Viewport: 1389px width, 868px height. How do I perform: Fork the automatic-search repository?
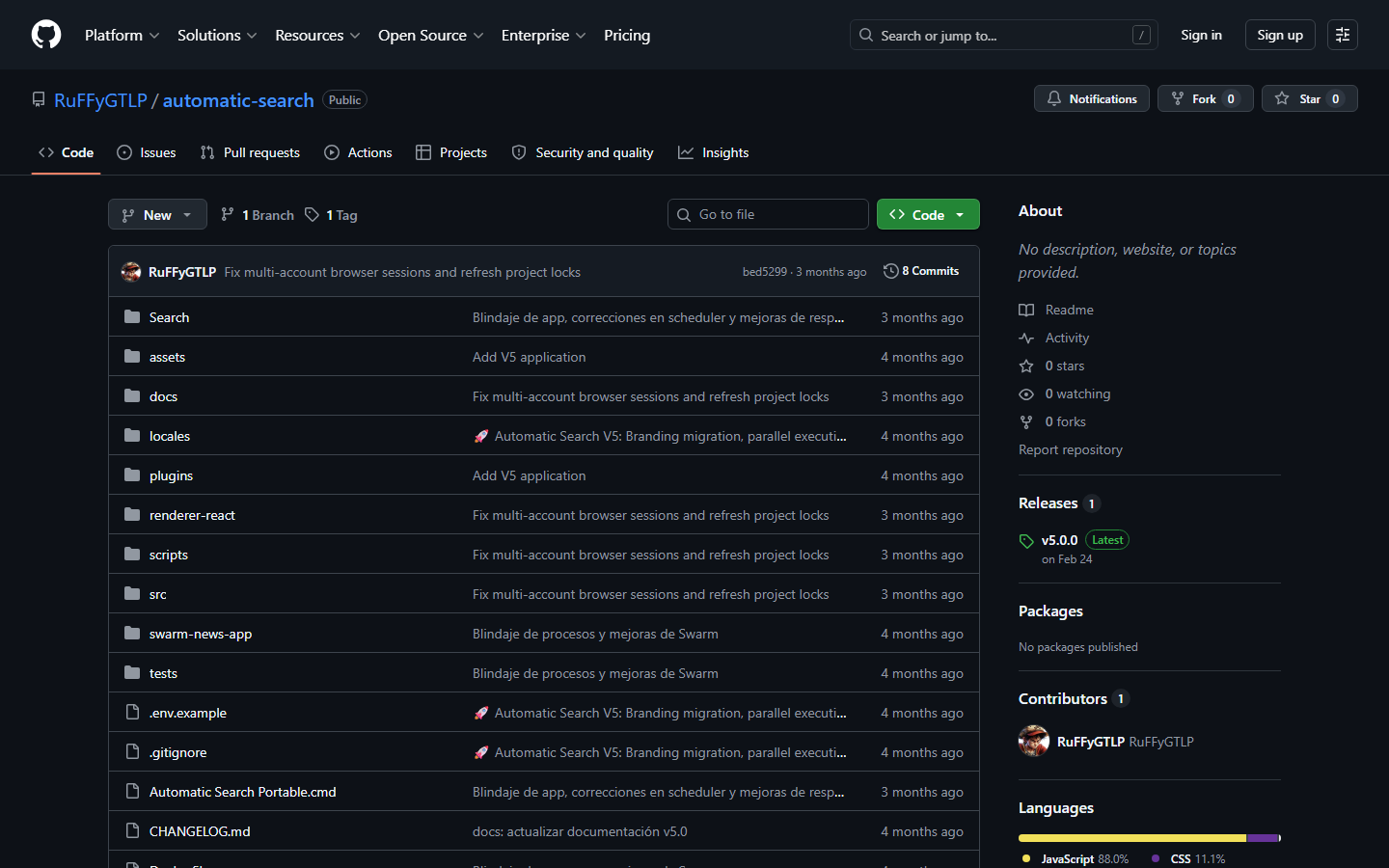1206,98
